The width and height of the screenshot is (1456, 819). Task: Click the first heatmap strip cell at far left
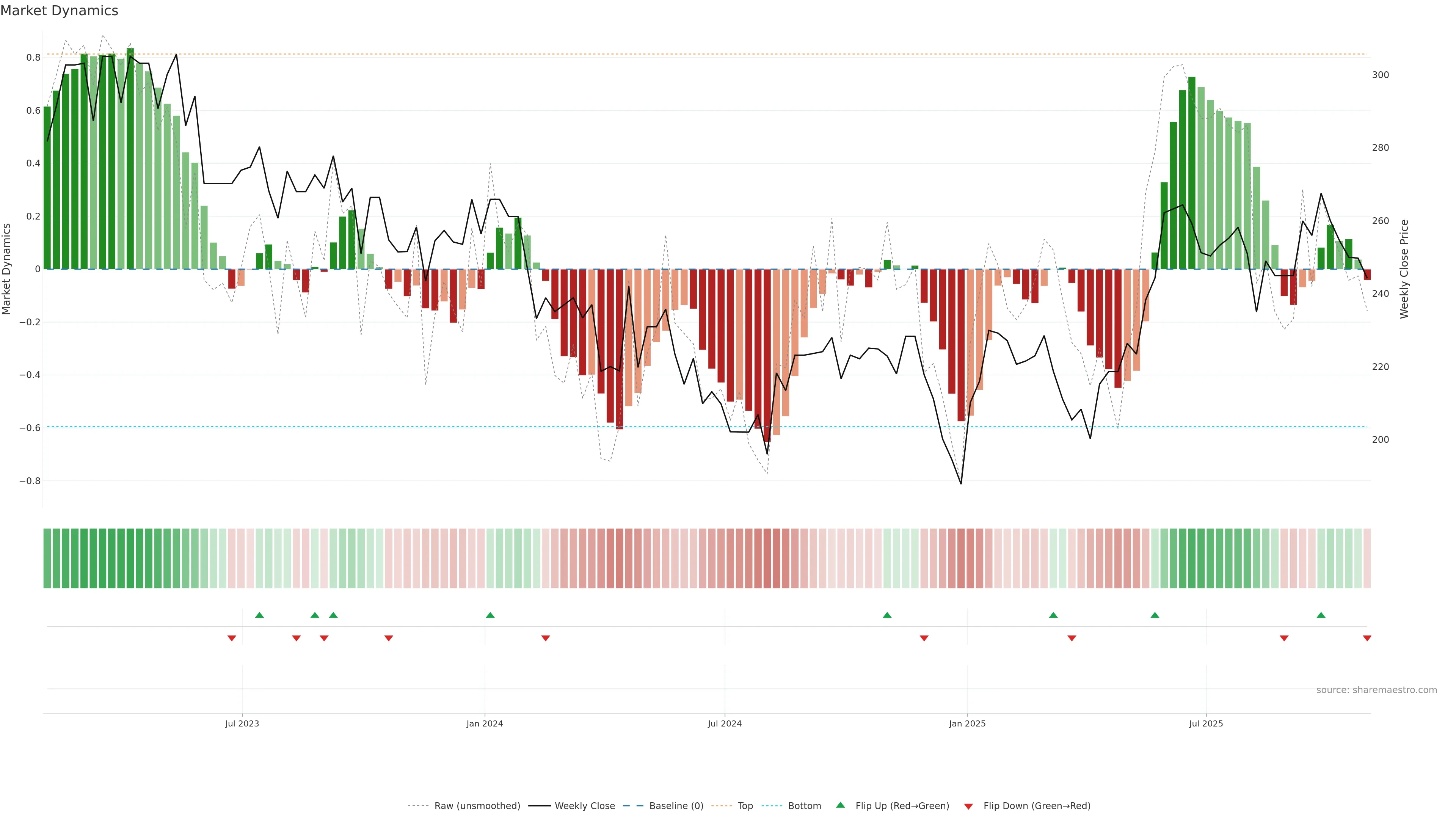click(47, 558)
